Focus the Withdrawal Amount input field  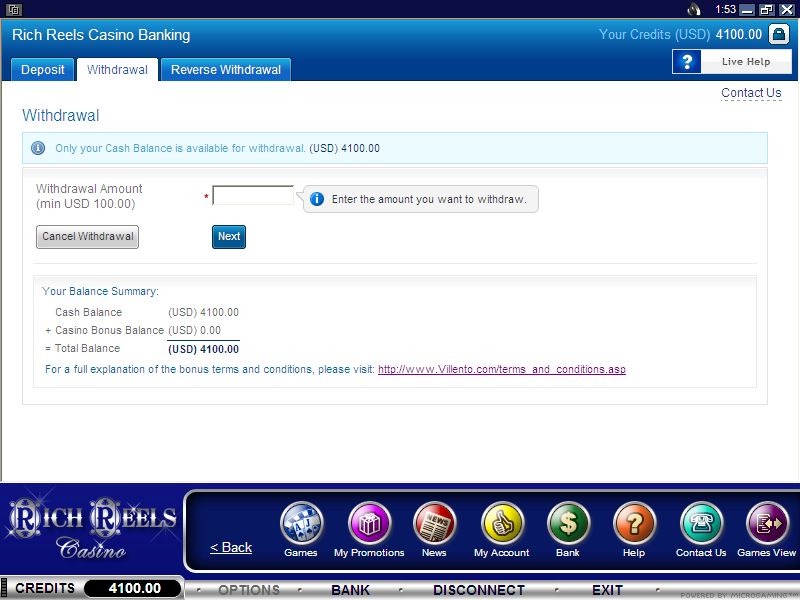[253, 195]
